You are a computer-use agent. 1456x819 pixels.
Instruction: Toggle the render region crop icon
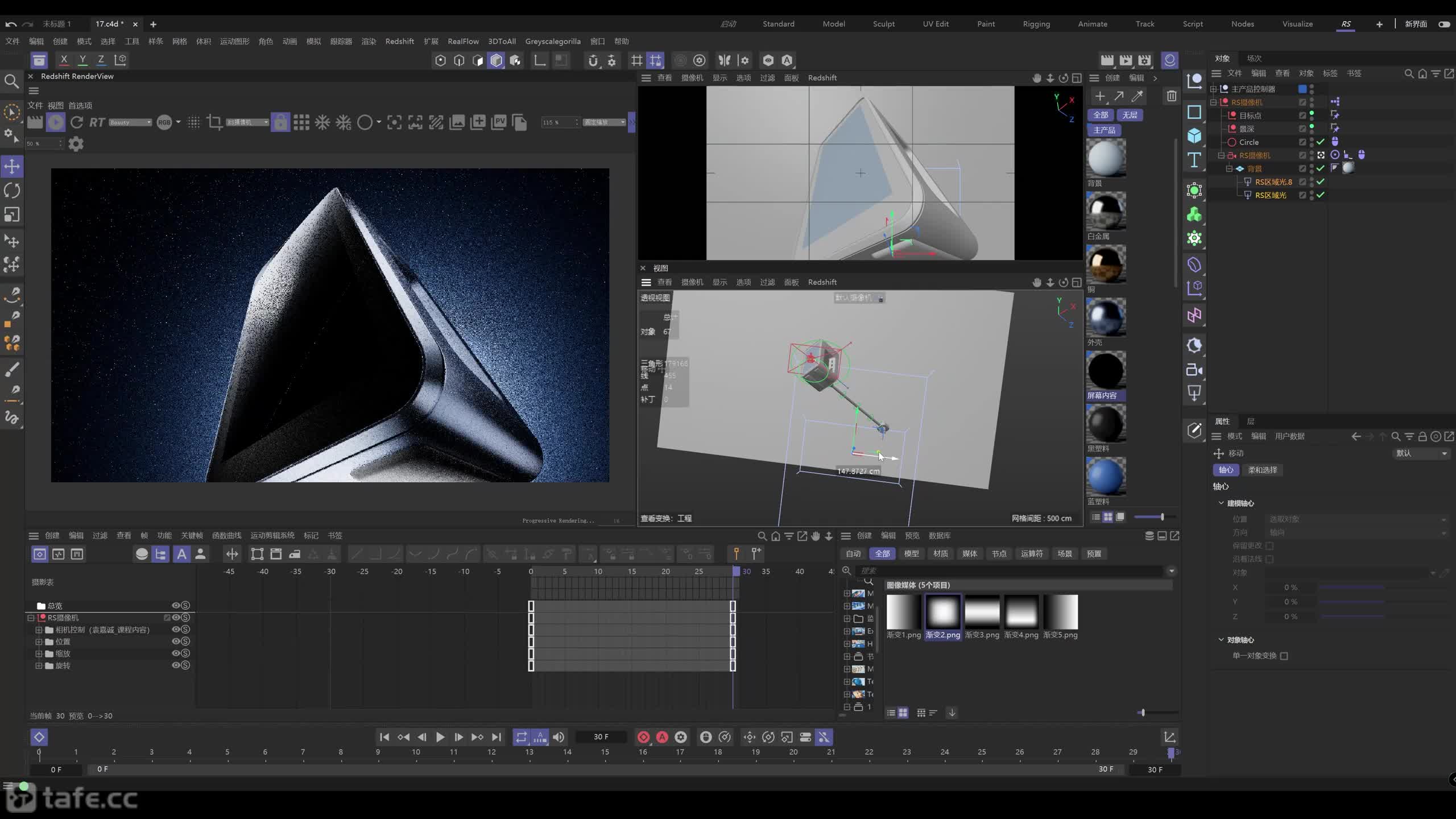coord(214,122)
